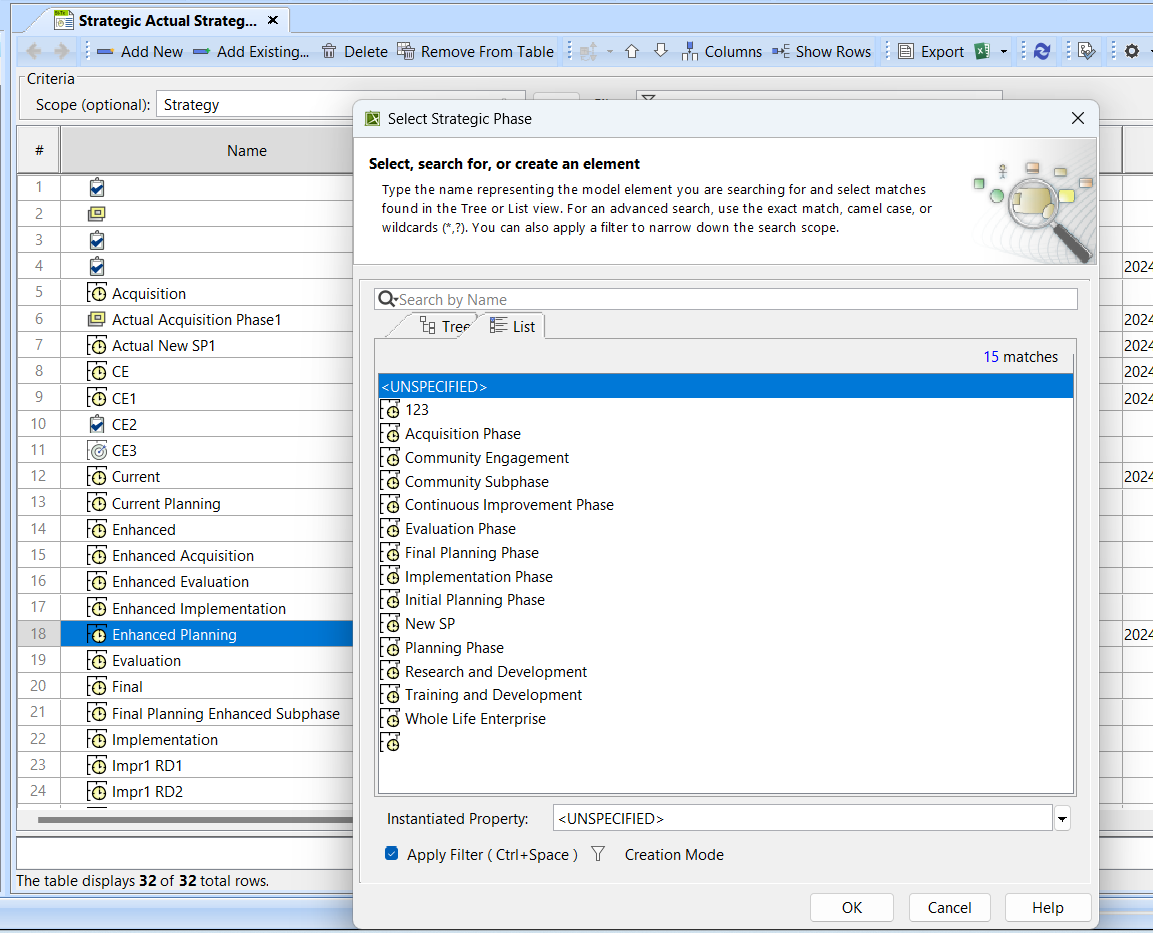This screenshot has height=933, width=1153.
Task: Click the Add New toolbar button
Action: 140,52
